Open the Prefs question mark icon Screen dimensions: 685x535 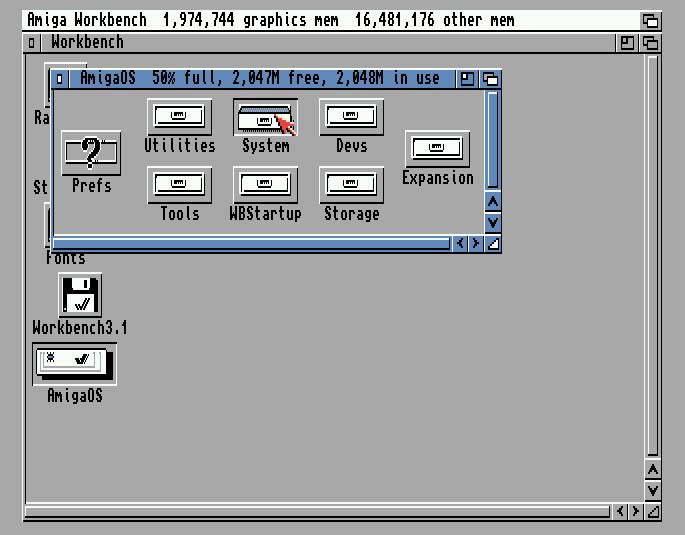point(91,154)
